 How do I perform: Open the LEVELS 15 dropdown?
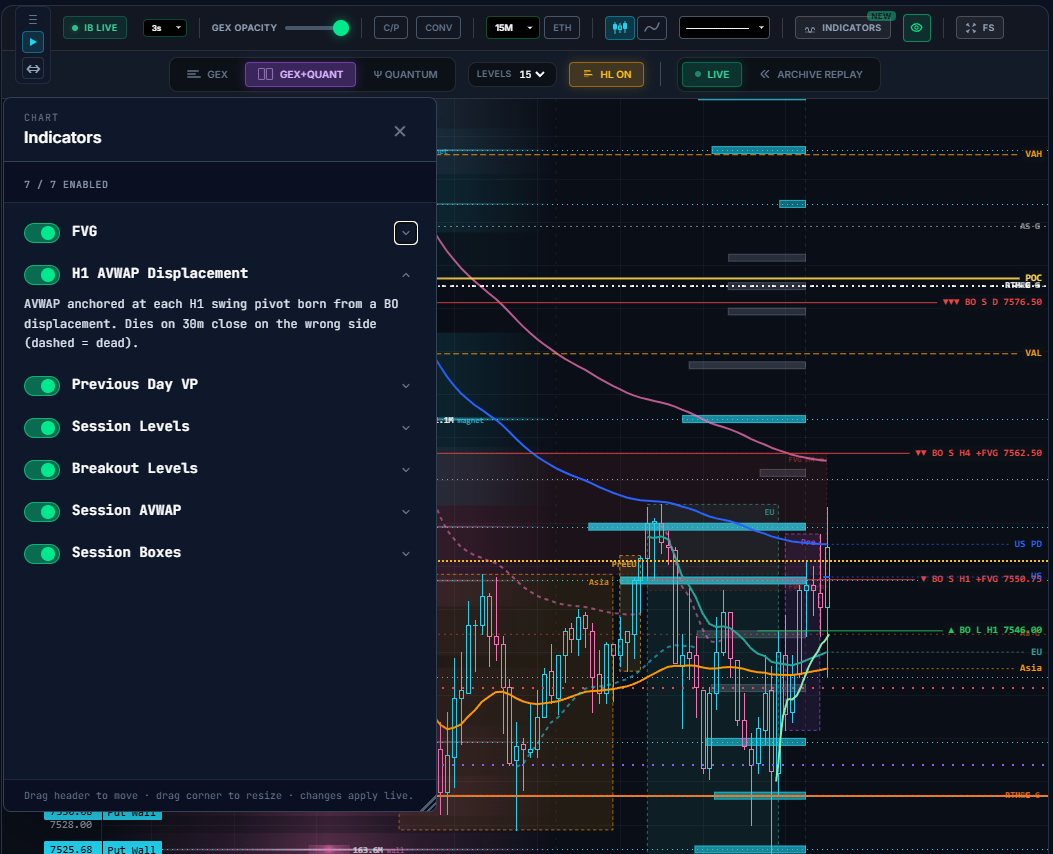click(x=512, y=75)
